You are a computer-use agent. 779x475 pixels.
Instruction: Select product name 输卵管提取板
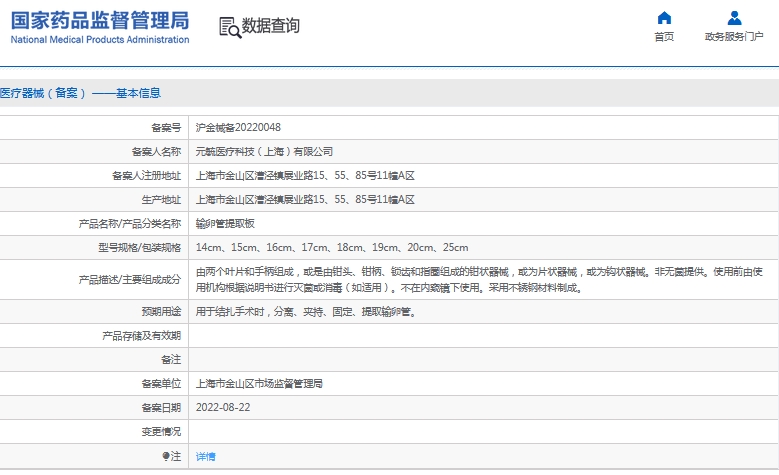[225, 224]
